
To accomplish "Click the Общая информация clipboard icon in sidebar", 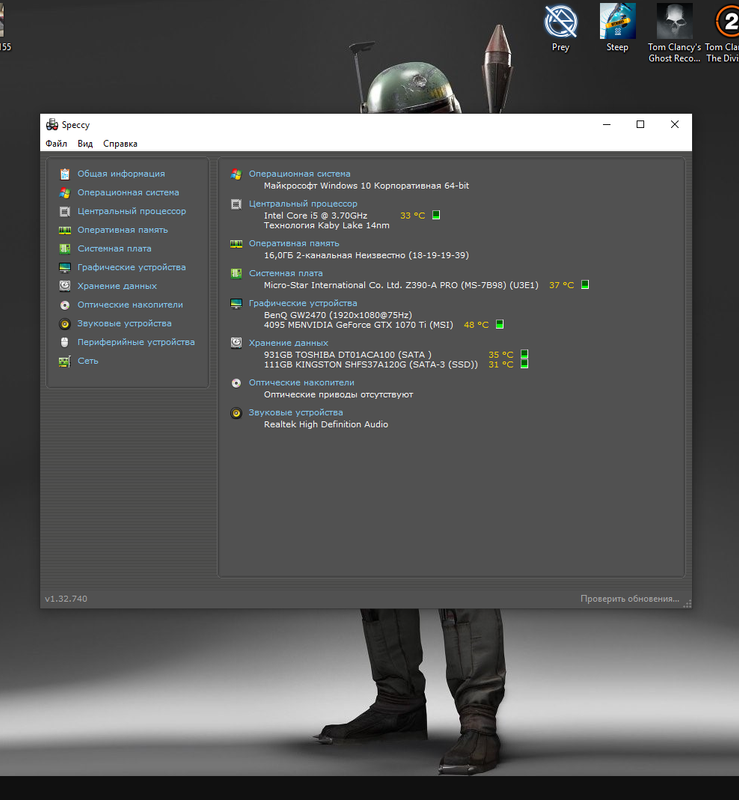I will point(65,174).
